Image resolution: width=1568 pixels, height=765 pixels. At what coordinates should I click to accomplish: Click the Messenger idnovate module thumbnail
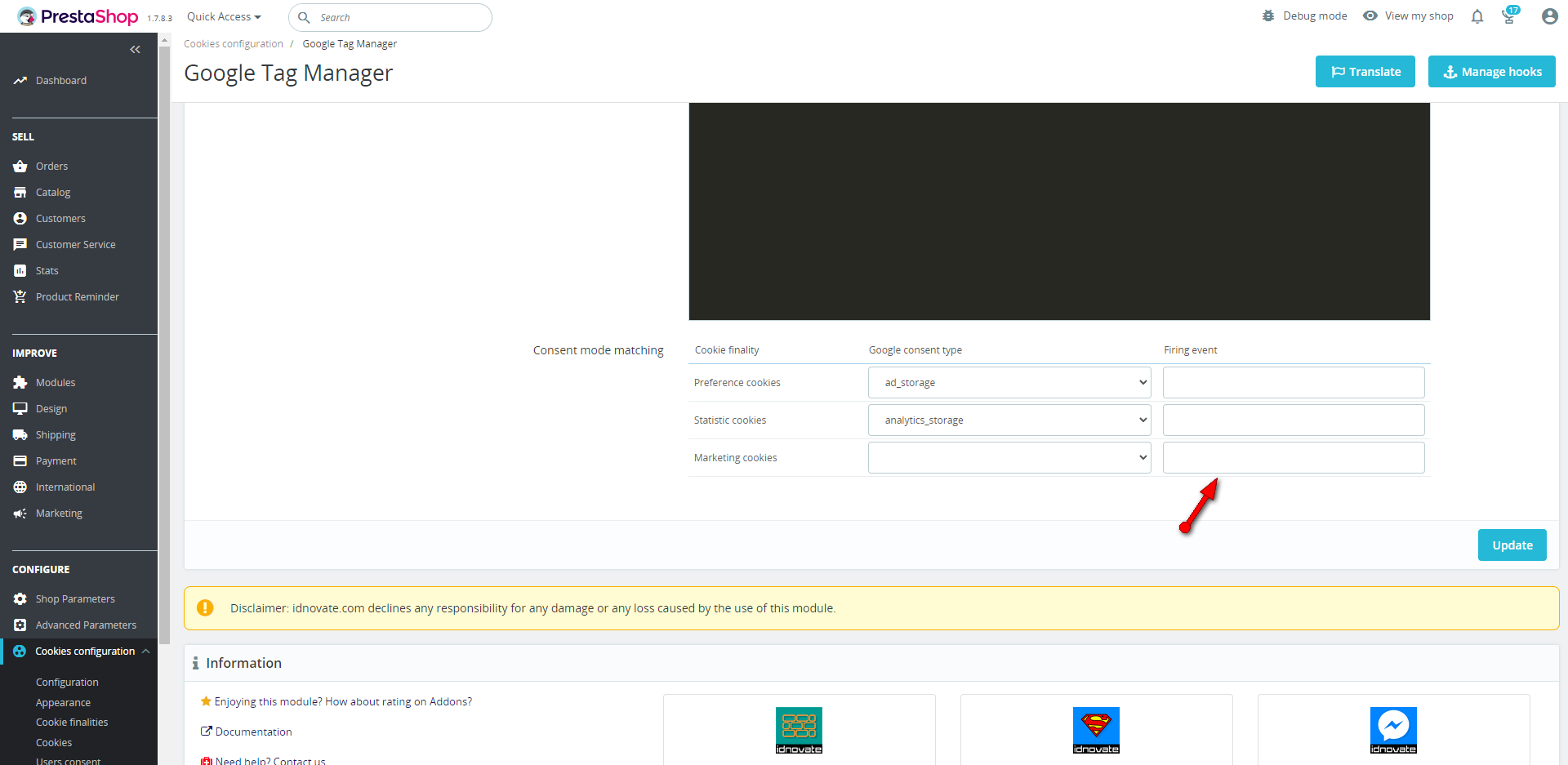point(1393,731)
